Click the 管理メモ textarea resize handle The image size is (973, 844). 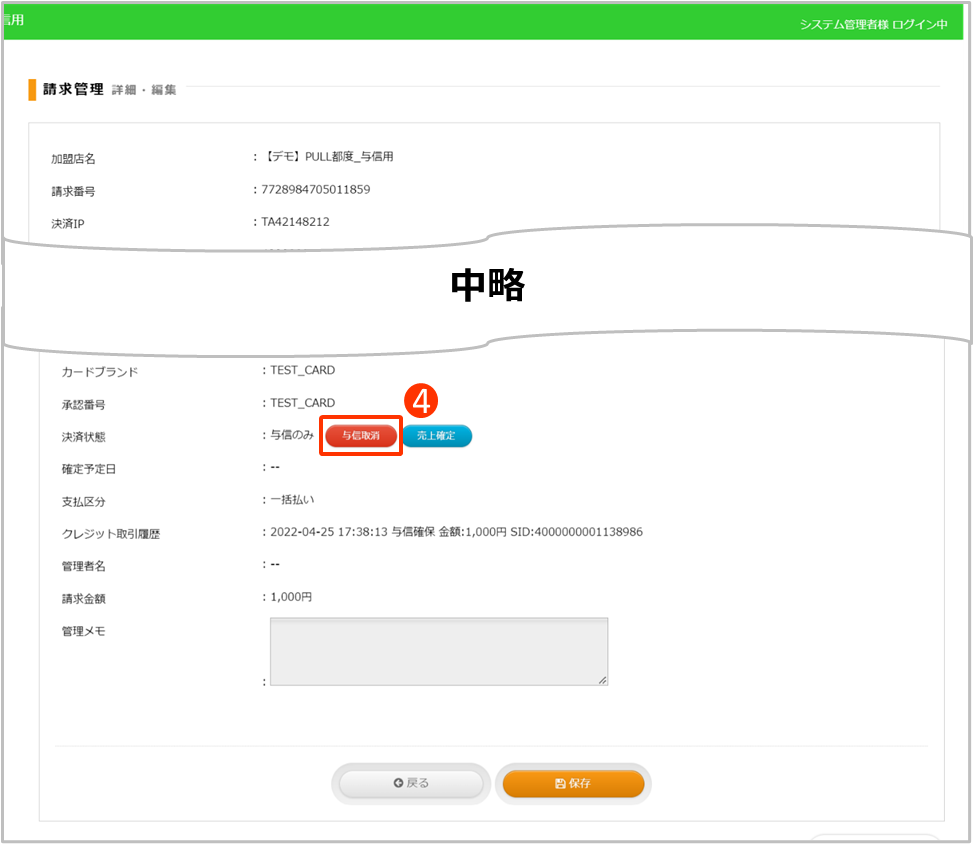point(602,680)
